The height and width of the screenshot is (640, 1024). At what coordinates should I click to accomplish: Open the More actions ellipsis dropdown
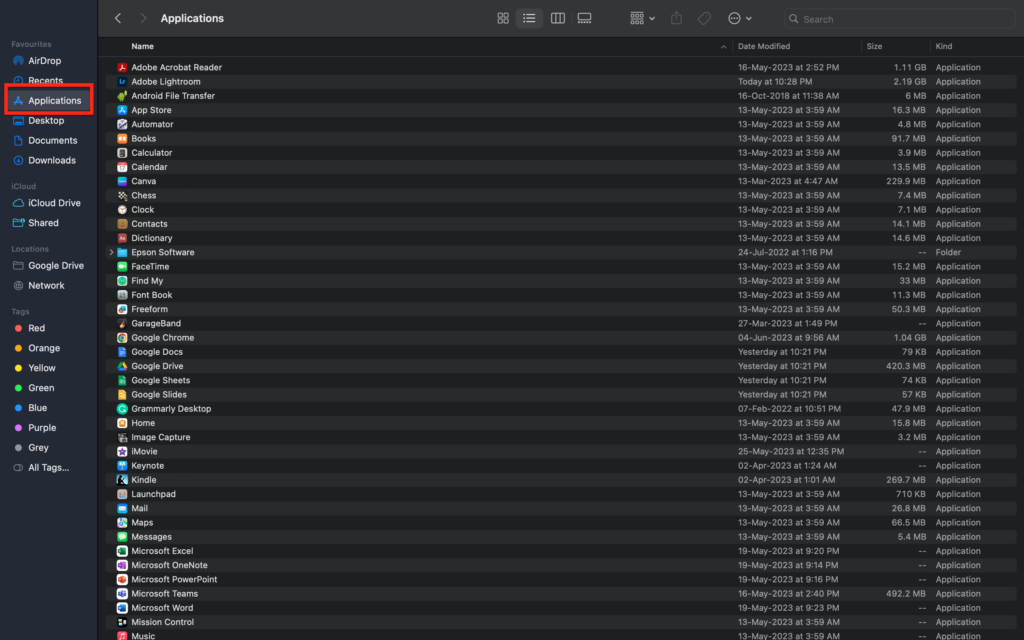pos(740,18)
